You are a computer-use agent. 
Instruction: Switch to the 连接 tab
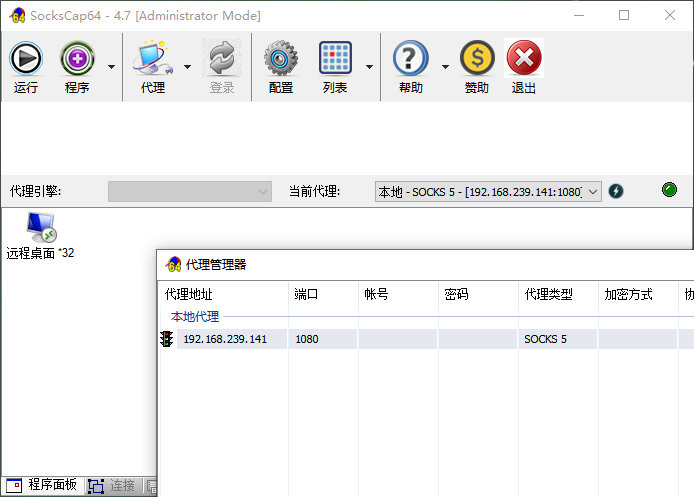pos(112,485)
